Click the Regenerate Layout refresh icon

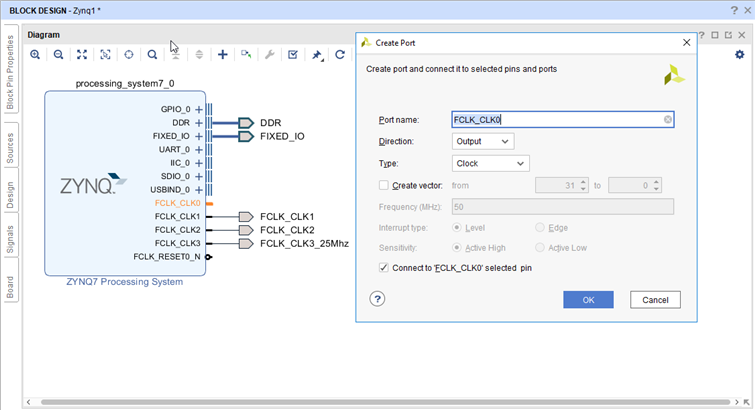pos(340,55)
